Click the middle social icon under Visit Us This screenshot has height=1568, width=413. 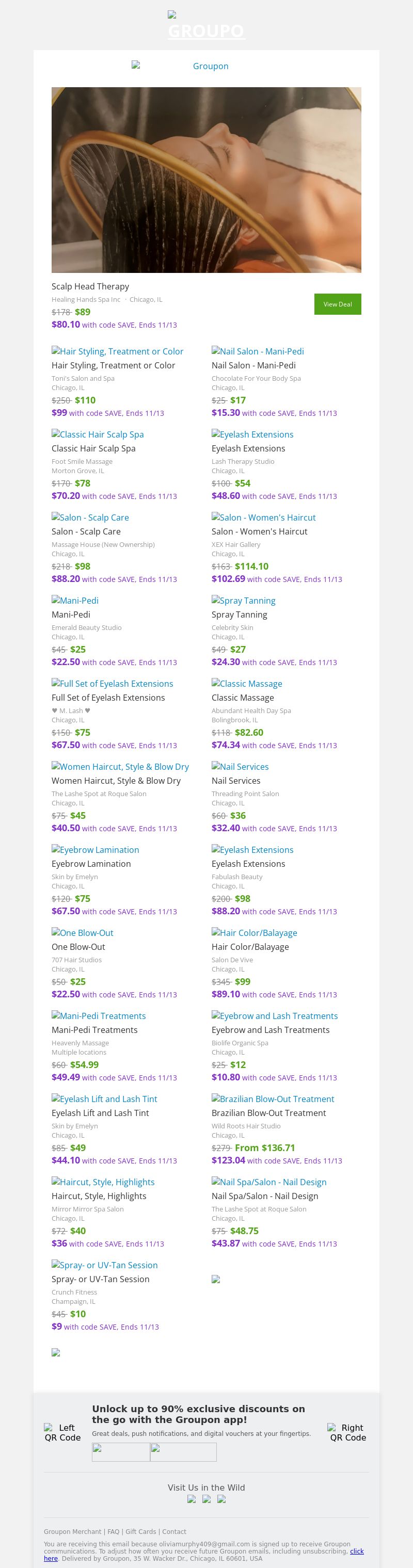(x=206, y=1499)
